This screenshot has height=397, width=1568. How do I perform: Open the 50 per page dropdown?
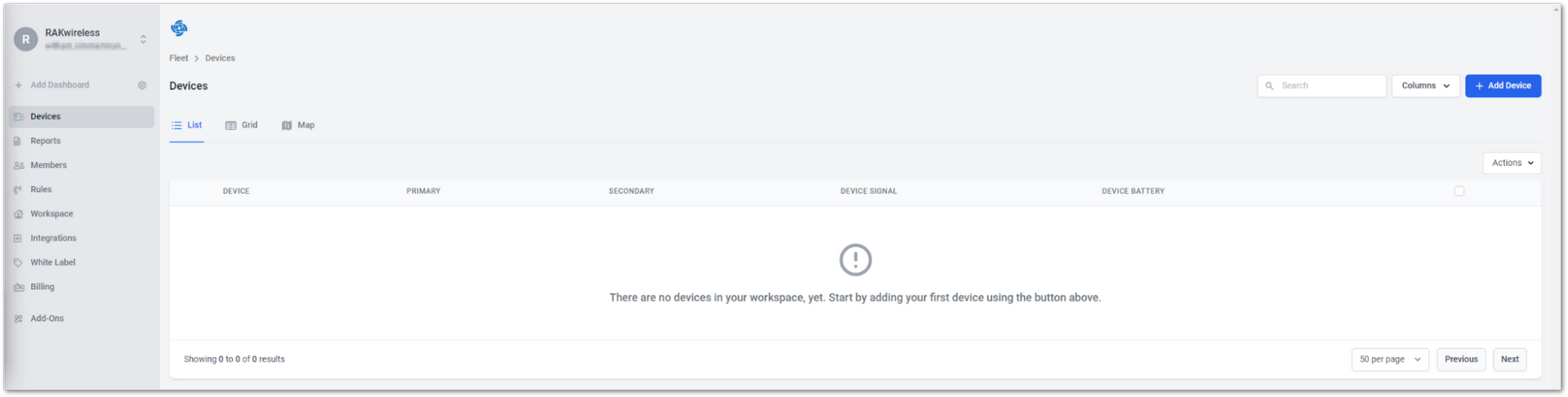[1390, 359]
